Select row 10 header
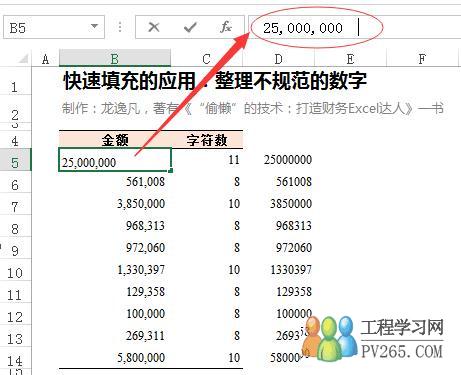The width and height of the screenshot is (461, 375). coord(15,273)
